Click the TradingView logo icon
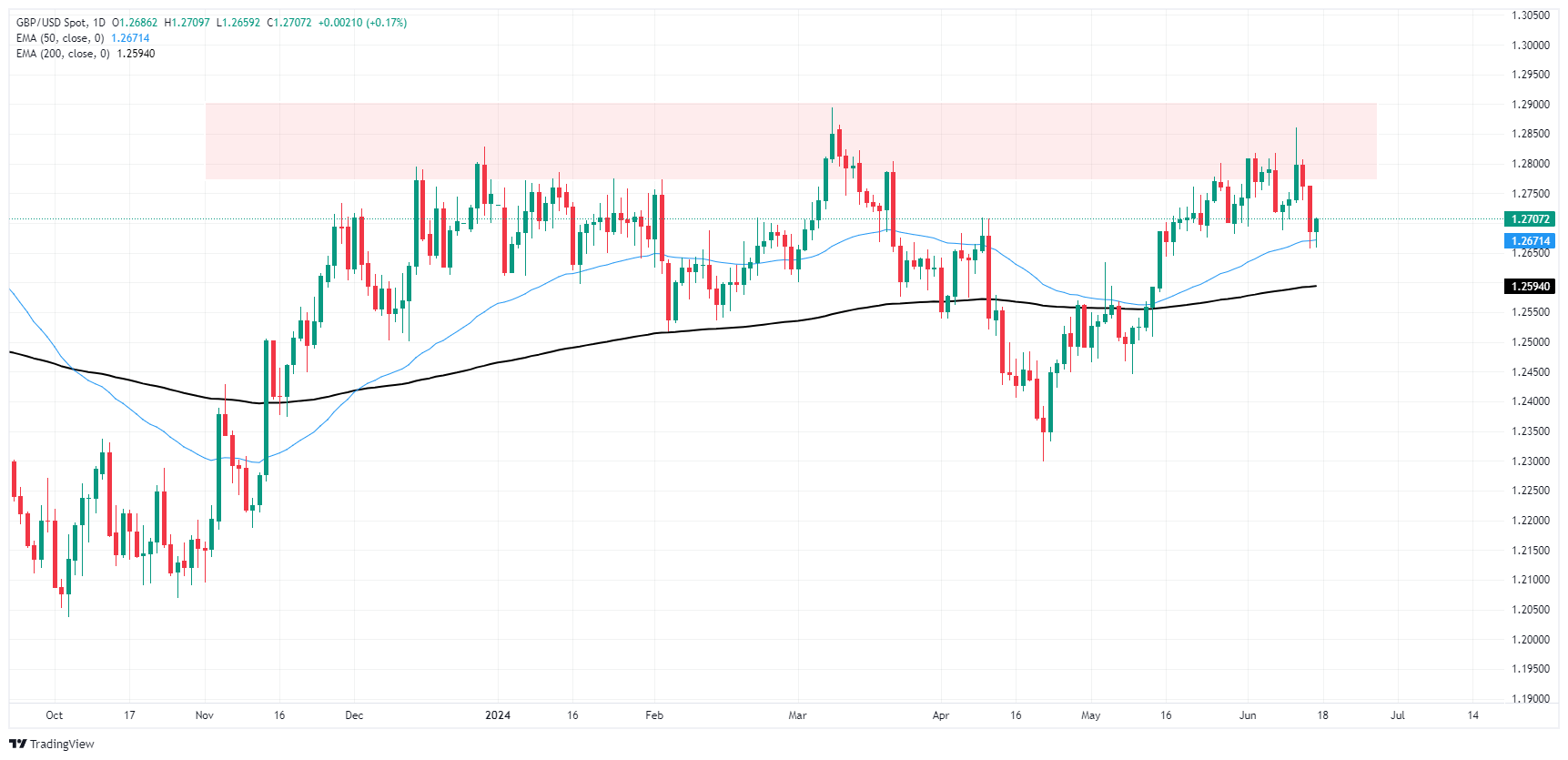Image resolution: width=1568 pixels, height=760 pixels. coord(17,744)
